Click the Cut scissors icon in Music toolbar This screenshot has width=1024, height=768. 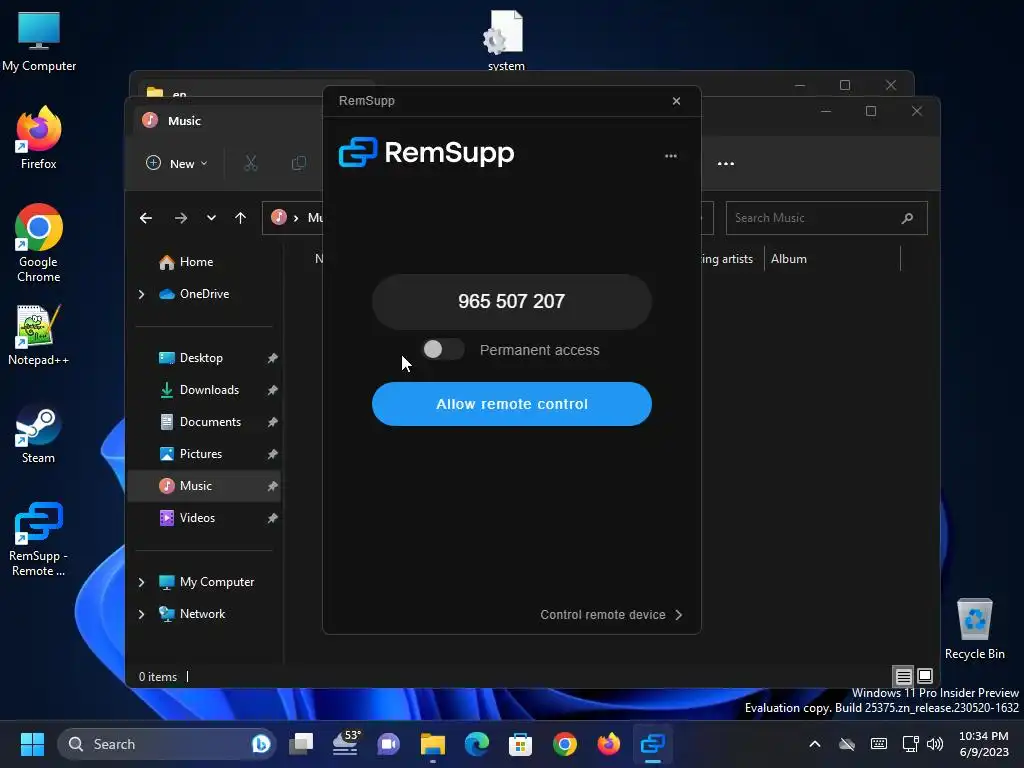[251, 163]
